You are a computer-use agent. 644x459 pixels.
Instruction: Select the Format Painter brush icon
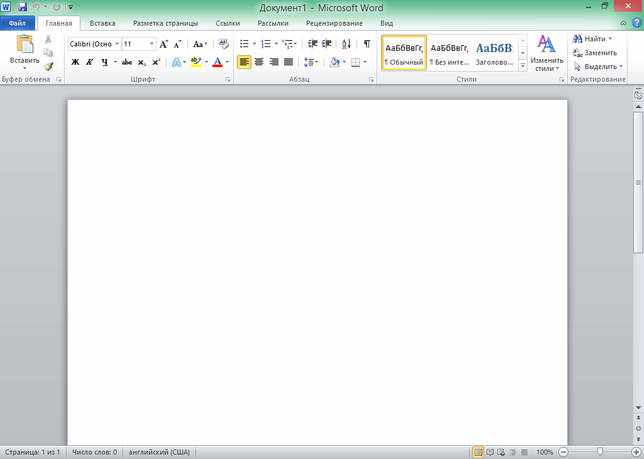tap(48, 66)
